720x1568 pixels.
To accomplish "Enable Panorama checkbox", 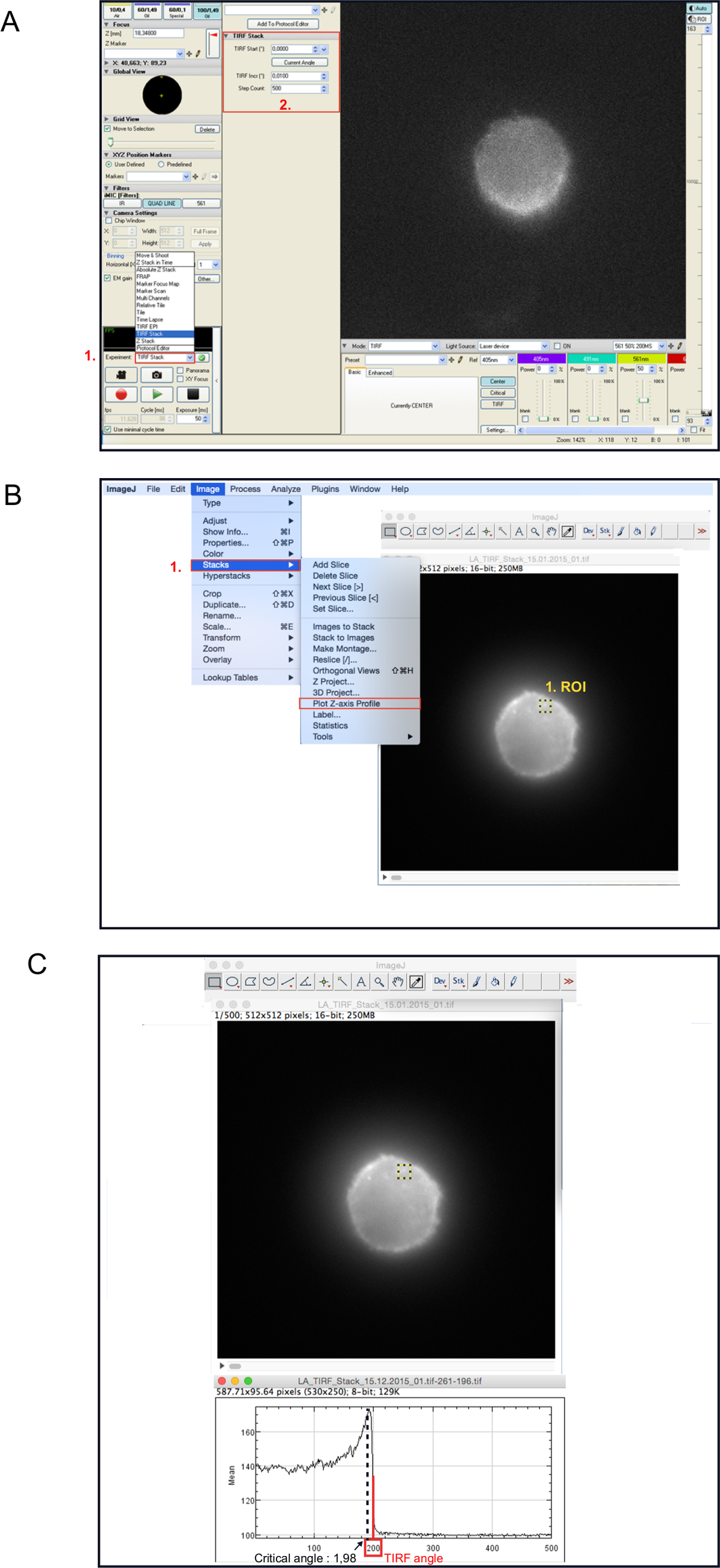I will coord(180,370).
